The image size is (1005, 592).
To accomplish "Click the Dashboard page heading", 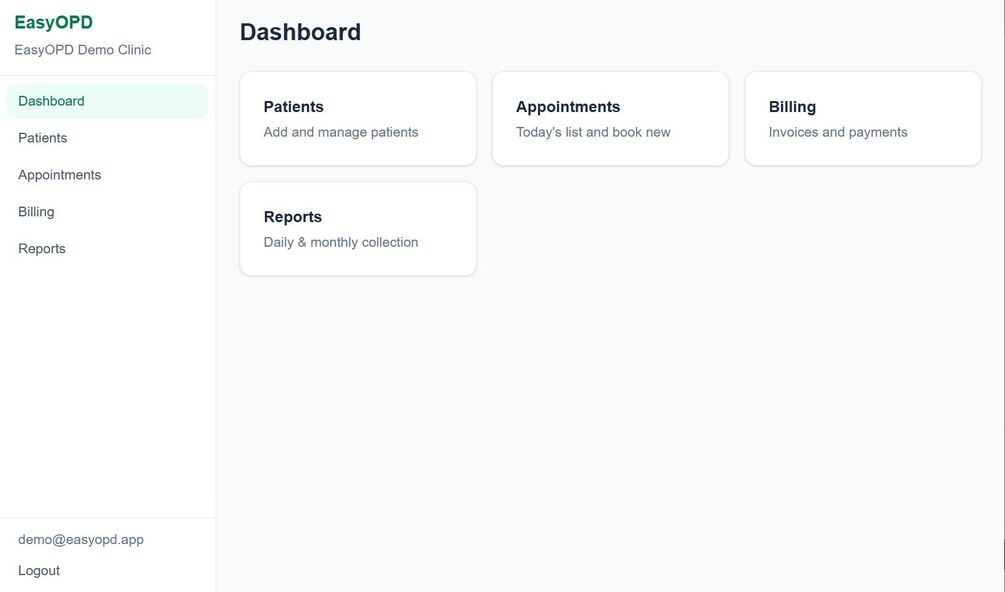I will [x=300, y=32].
